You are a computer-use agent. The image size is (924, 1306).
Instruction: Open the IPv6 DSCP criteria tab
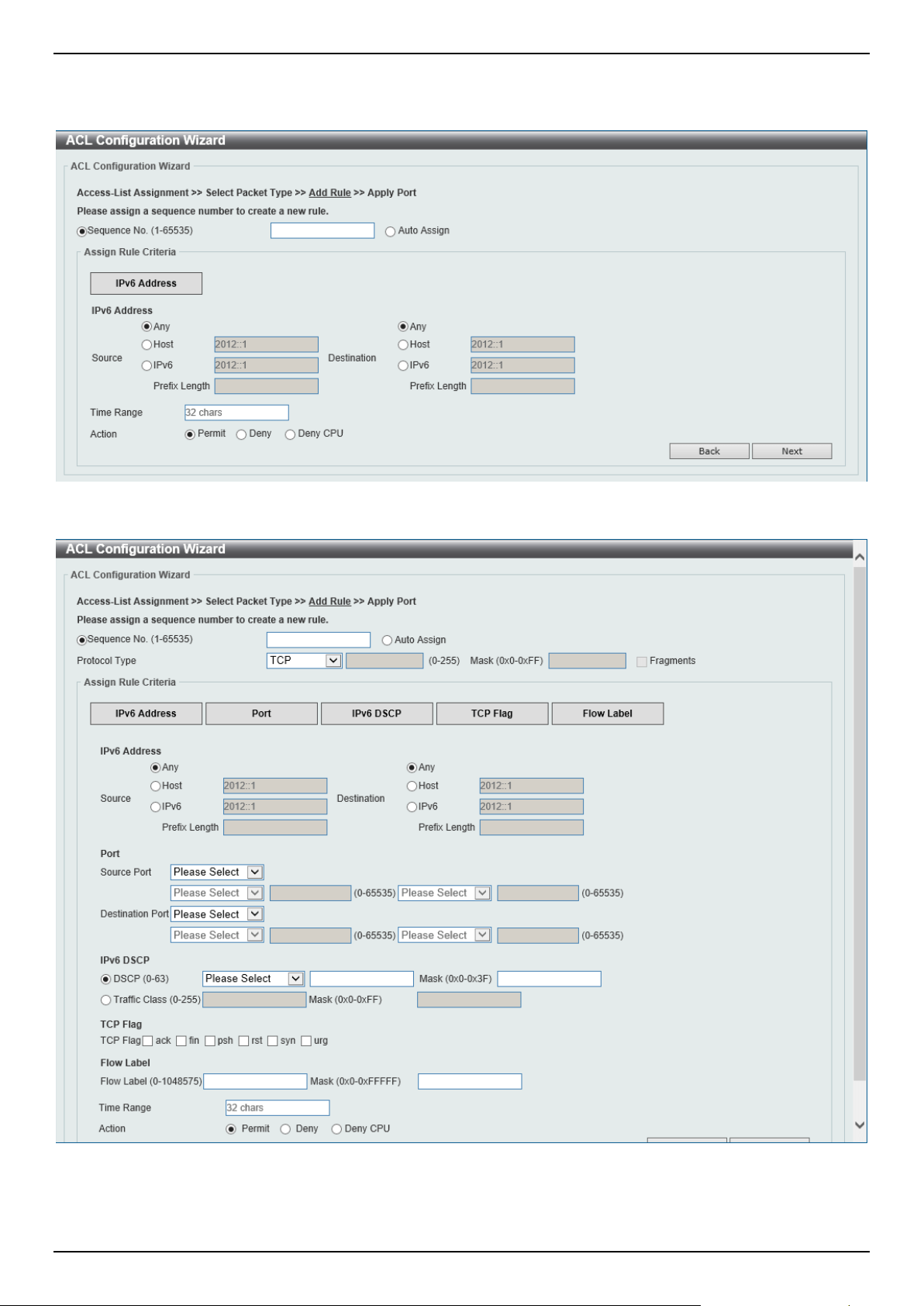[377, 713]
